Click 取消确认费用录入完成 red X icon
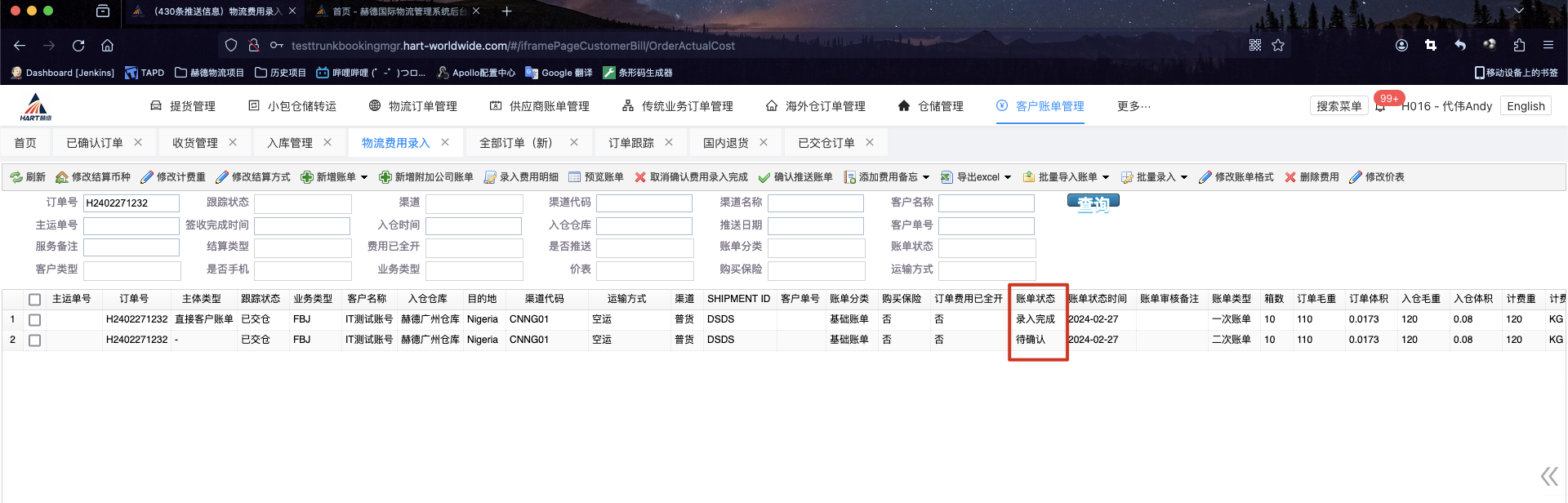The image size is (1568, 503). pos(640,177)
